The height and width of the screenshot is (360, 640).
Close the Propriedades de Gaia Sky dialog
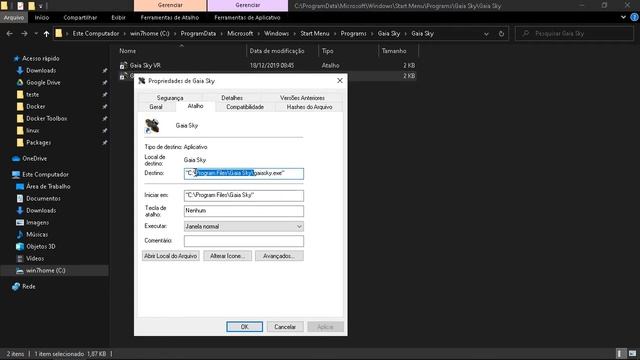pos(340,81)
